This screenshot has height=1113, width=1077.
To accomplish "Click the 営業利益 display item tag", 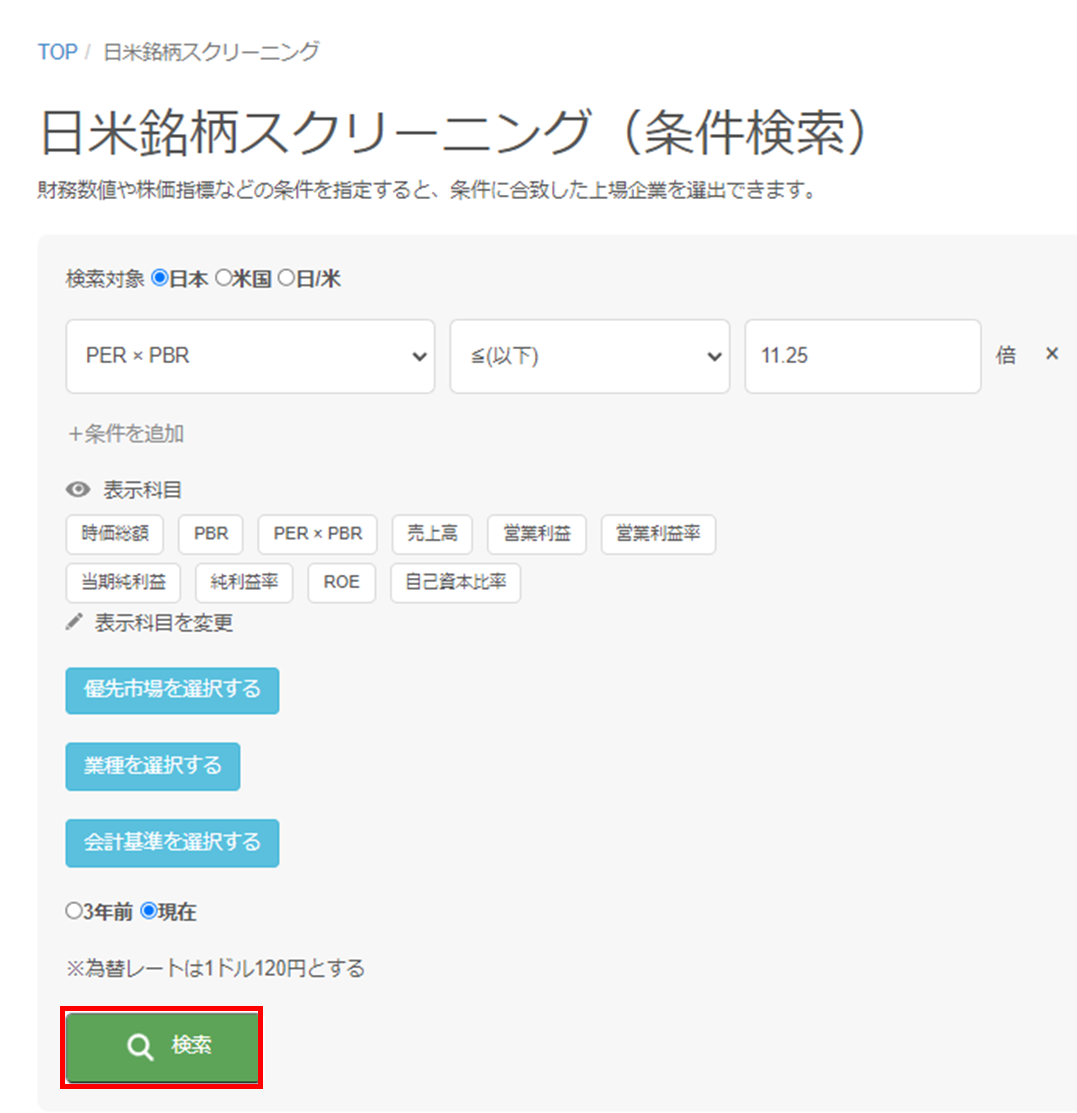I will pos(537,534).
